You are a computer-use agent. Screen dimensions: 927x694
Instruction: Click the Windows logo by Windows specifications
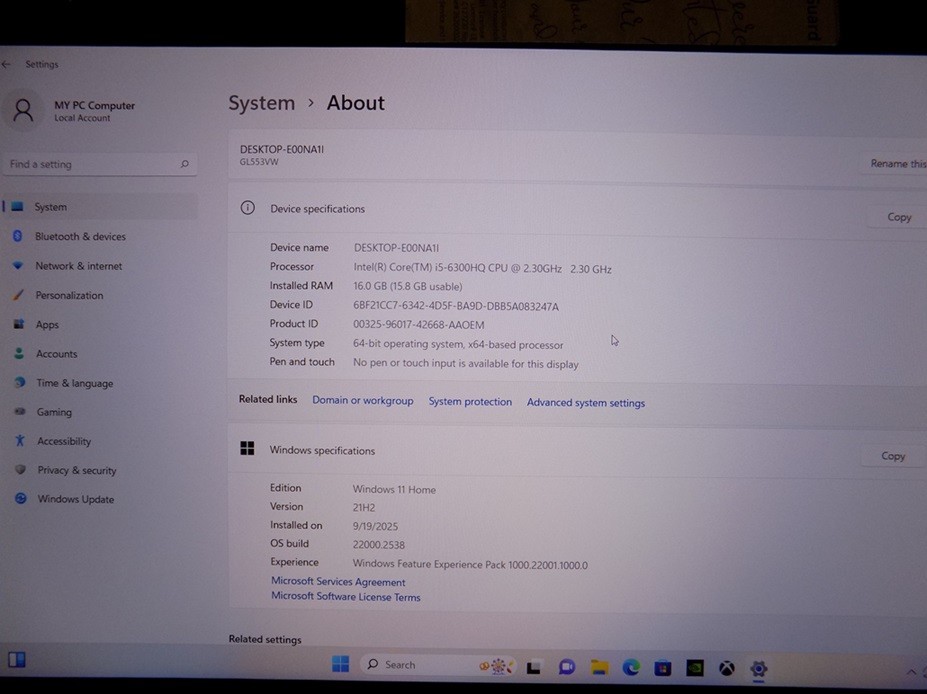(x=247, y=448)
